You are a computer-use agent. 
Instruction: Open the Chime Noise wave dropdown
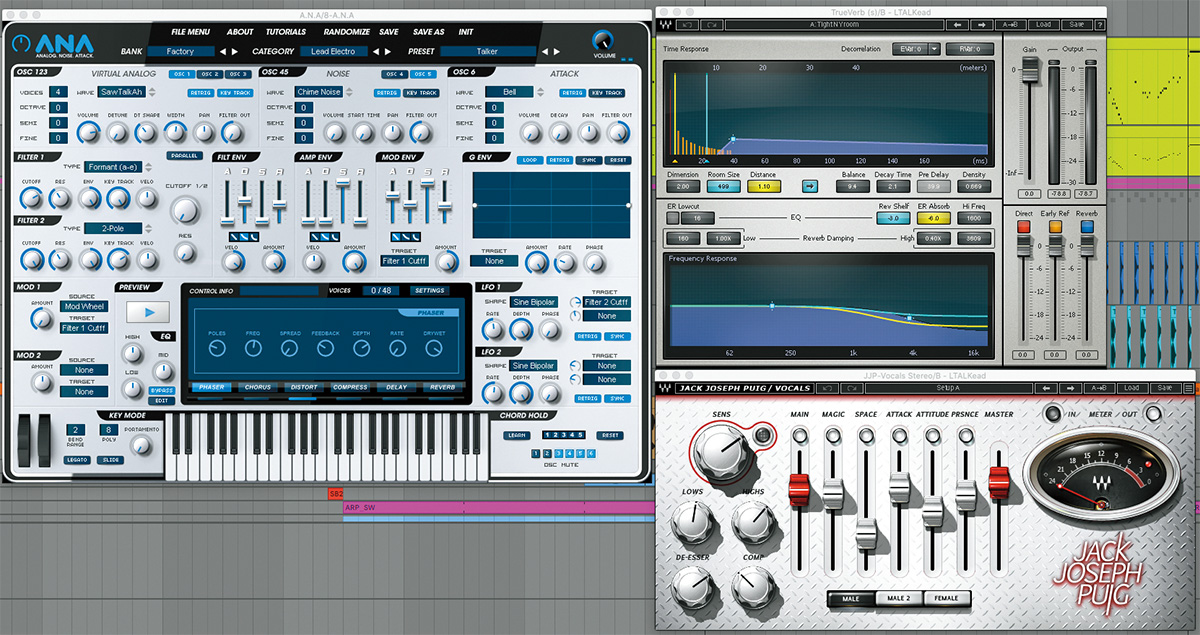(x=319, y=92)
